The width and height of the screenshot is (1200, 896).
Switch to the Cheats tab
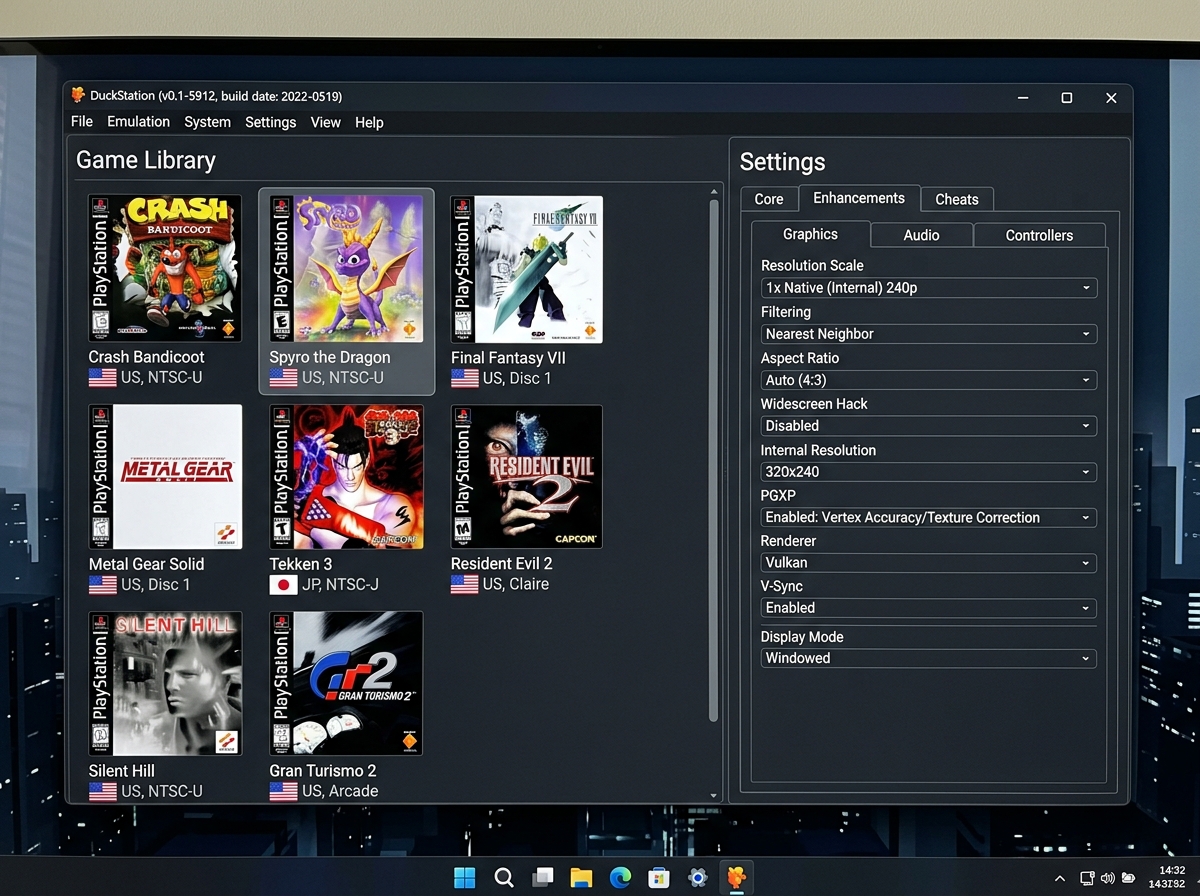click(956, 199)
